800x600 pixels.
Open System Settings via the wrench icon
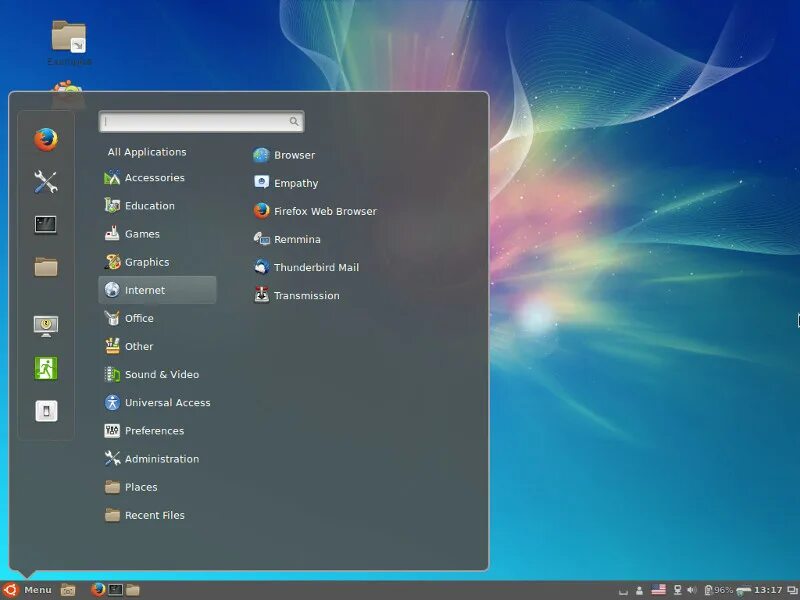44,183
